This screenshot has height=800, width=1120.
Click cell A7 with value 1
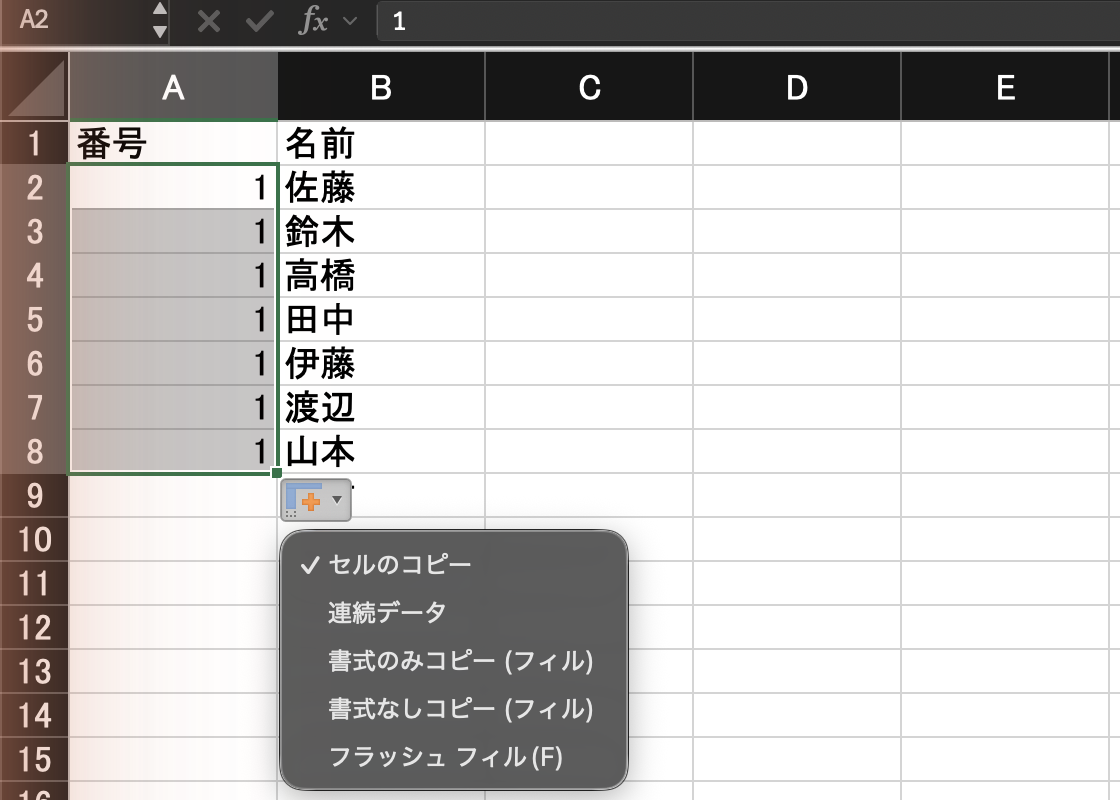pos(174,408)
